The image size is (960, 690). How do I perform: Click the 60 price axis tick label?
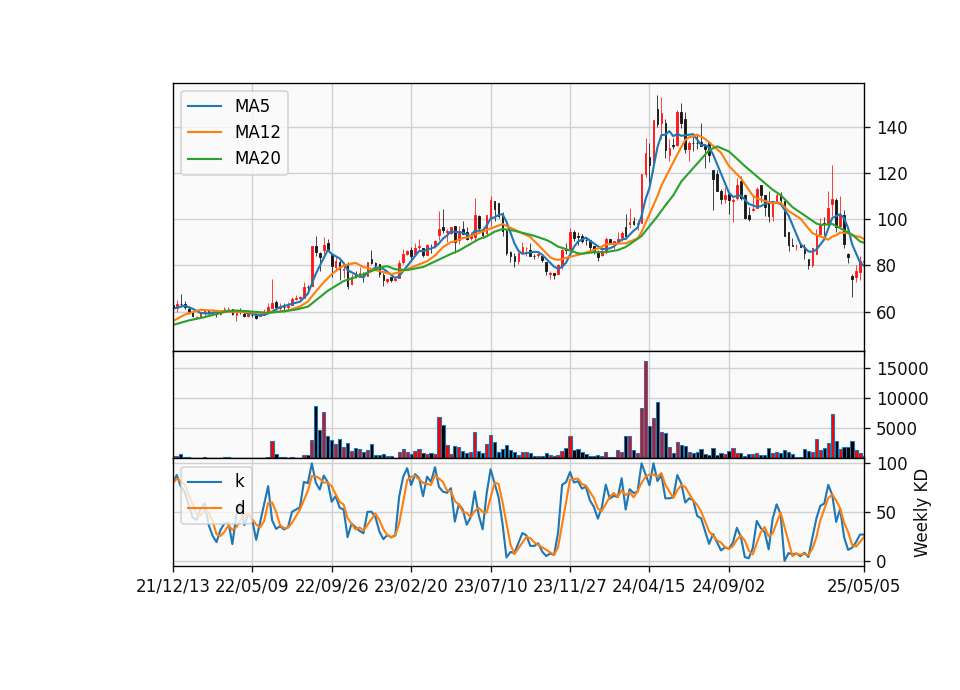887,313
